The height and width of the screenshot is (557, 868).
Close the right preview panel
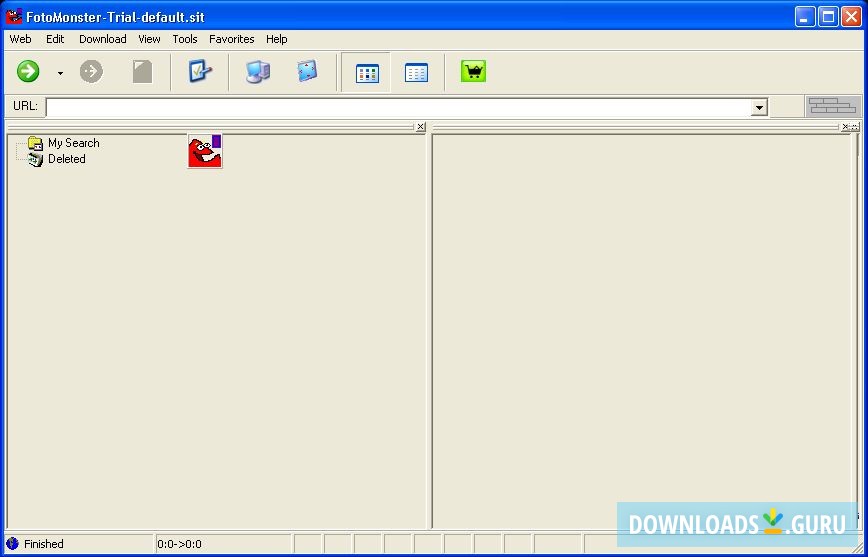coord(845,127)
